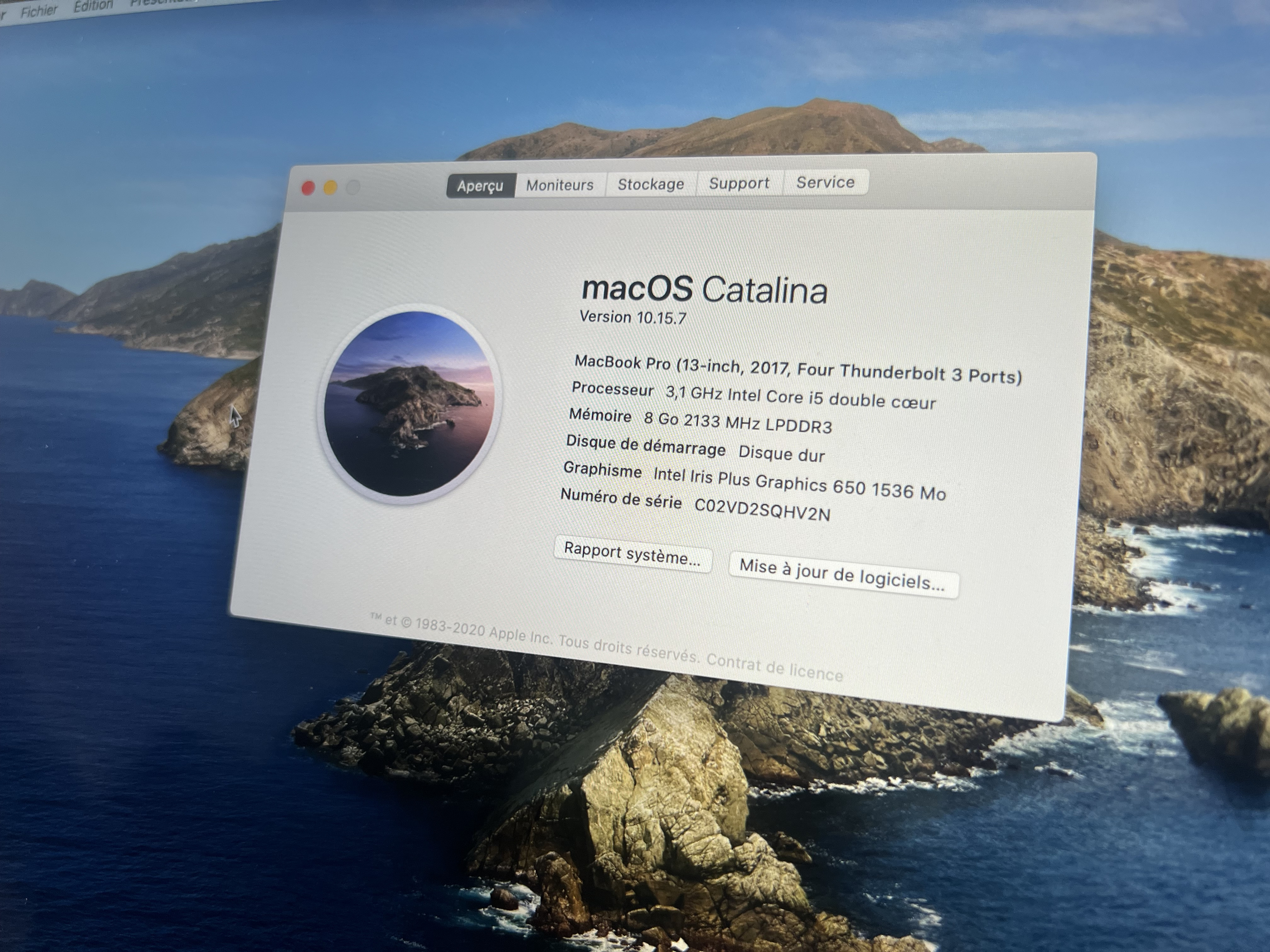Switch to the Aperçu tab

(x=481, y=186)
